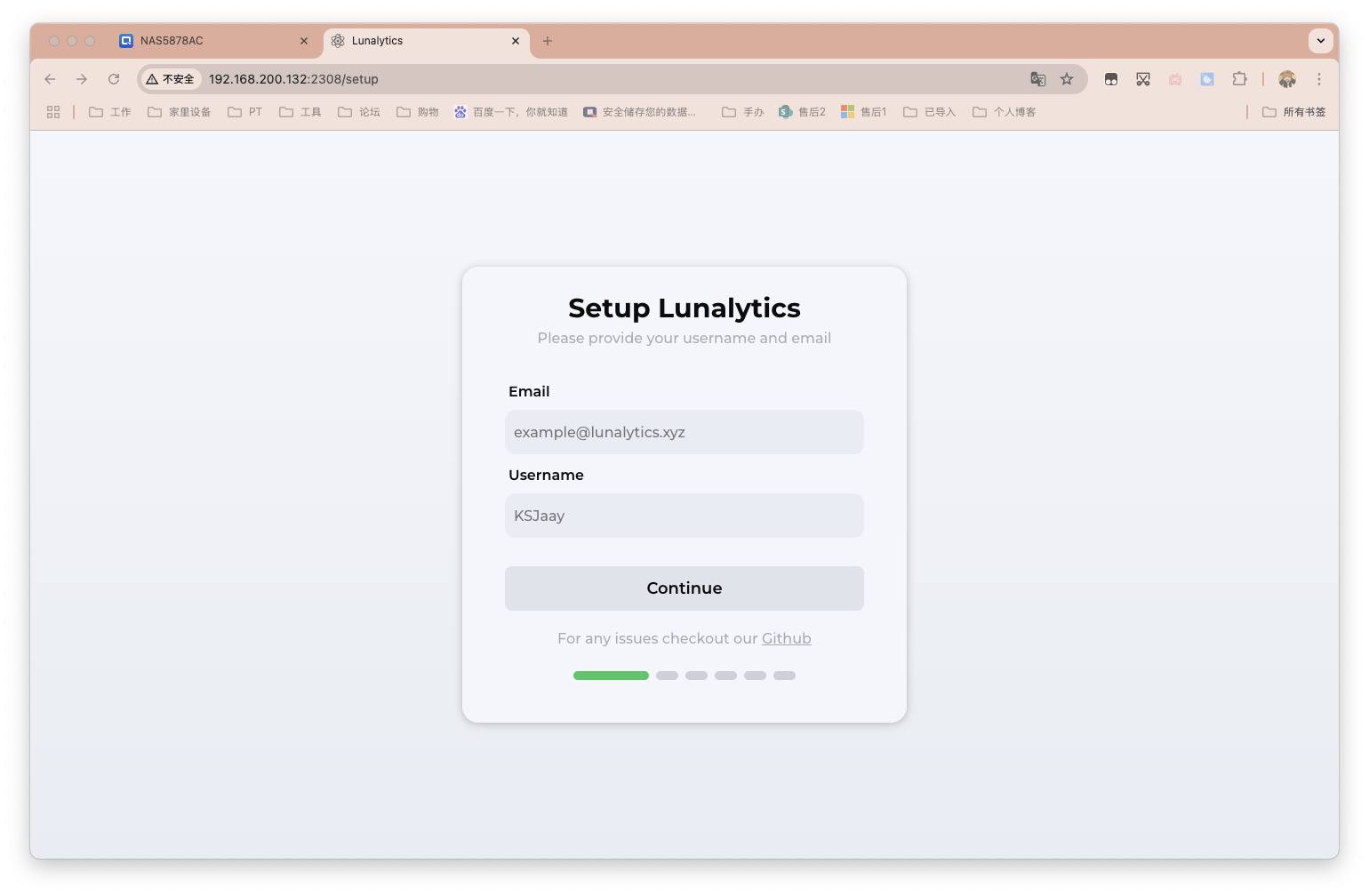Click the not-secure warning site info chip
The width and height of the screenshot is (1369, 896).
point(171,79)
